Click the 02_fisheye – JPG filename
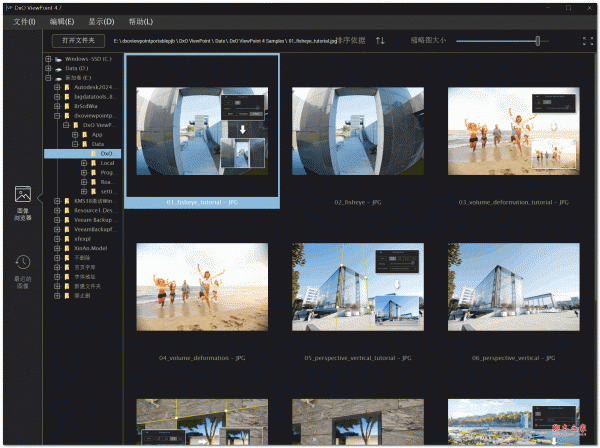The height and width of the screenshot is (448, 600). click(x=358, y=202)
